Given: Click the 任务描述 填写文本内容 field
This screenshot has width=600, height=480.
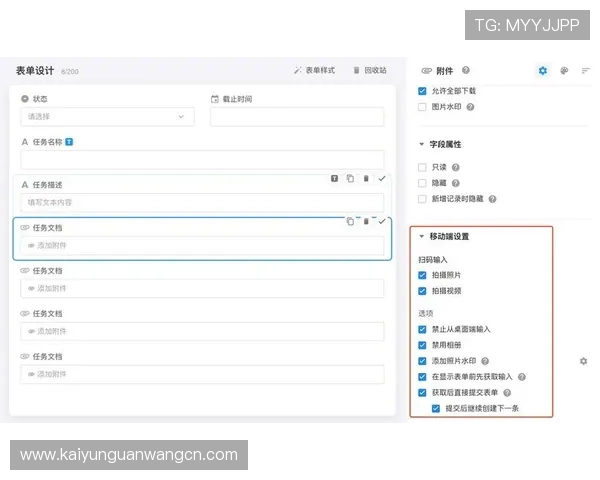Looking at the screenshot, I should click(x=202, y=202).
